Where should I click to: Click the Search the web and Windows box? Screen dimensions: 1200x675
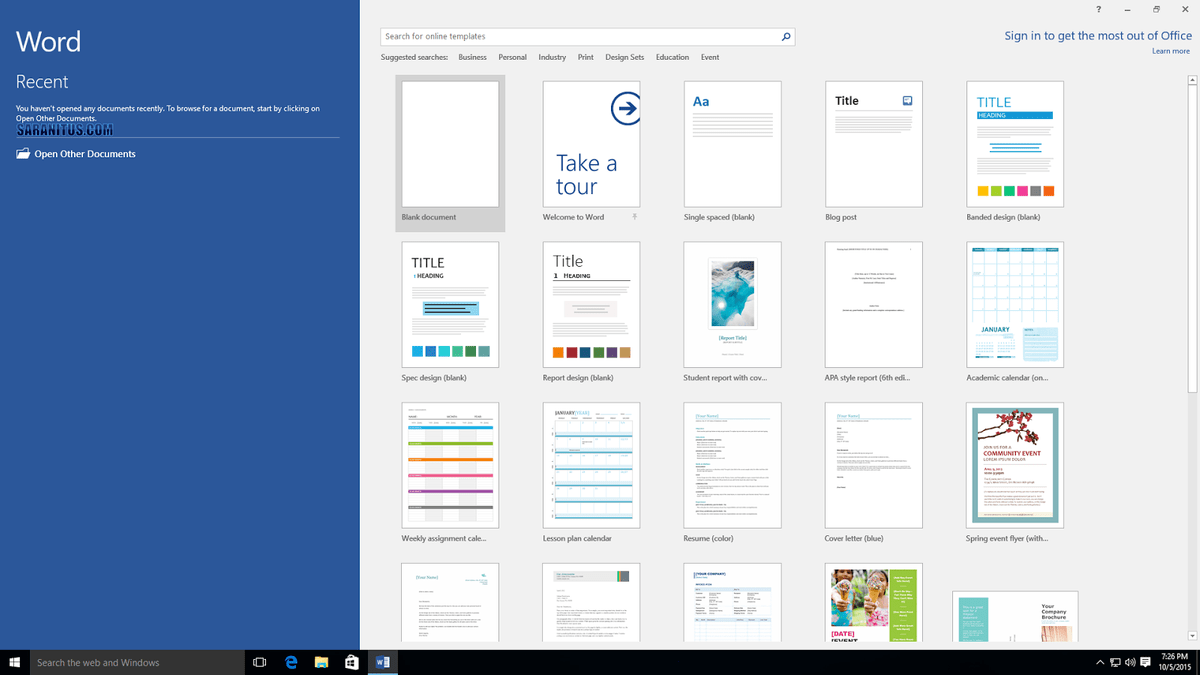click(137, 662)
